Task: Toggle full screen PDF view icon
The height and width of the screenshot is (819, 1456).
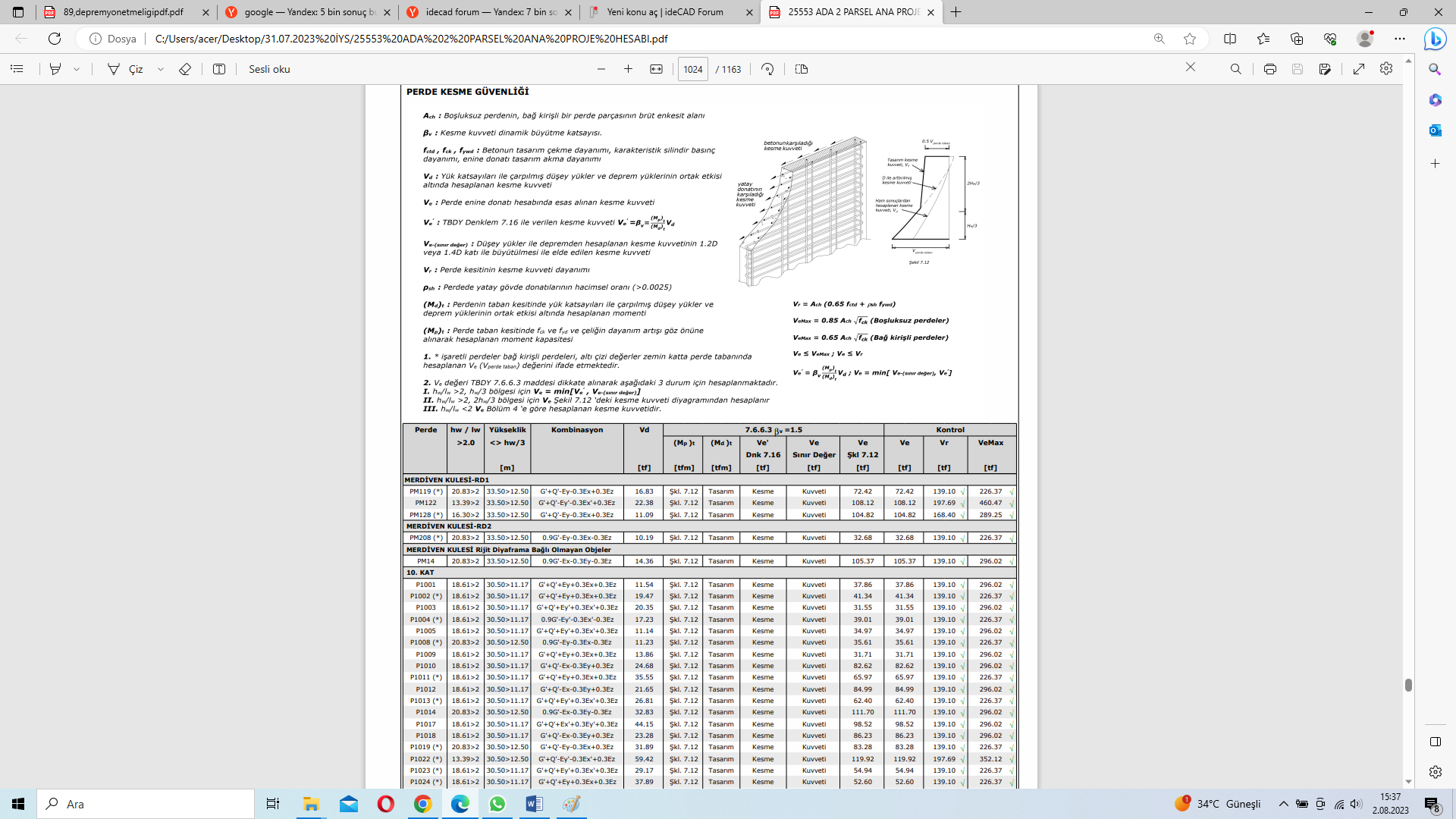Action: click(1359, 69)
